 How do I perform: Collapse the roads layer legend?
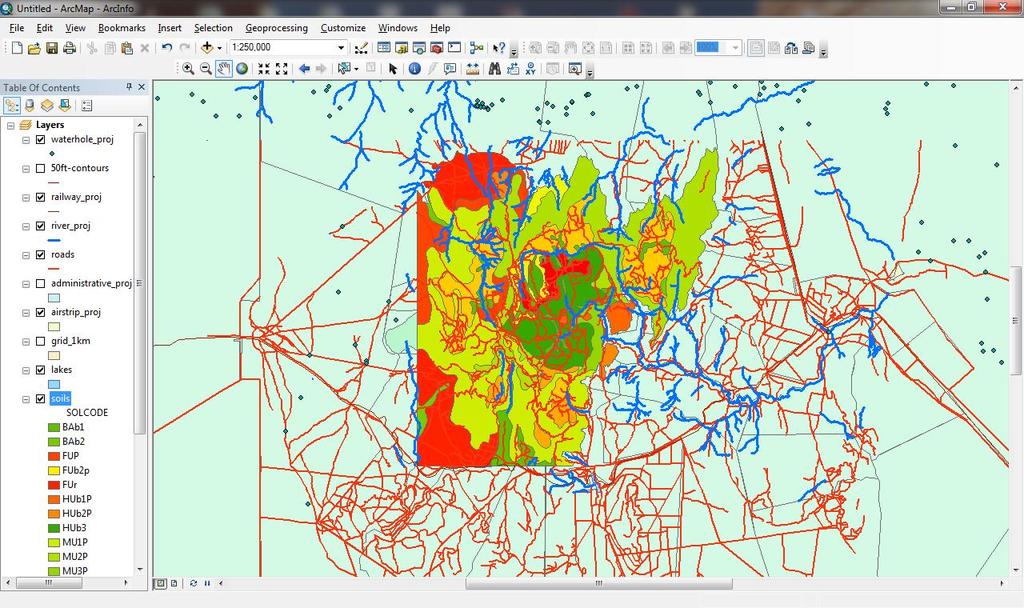coord(26,255)
